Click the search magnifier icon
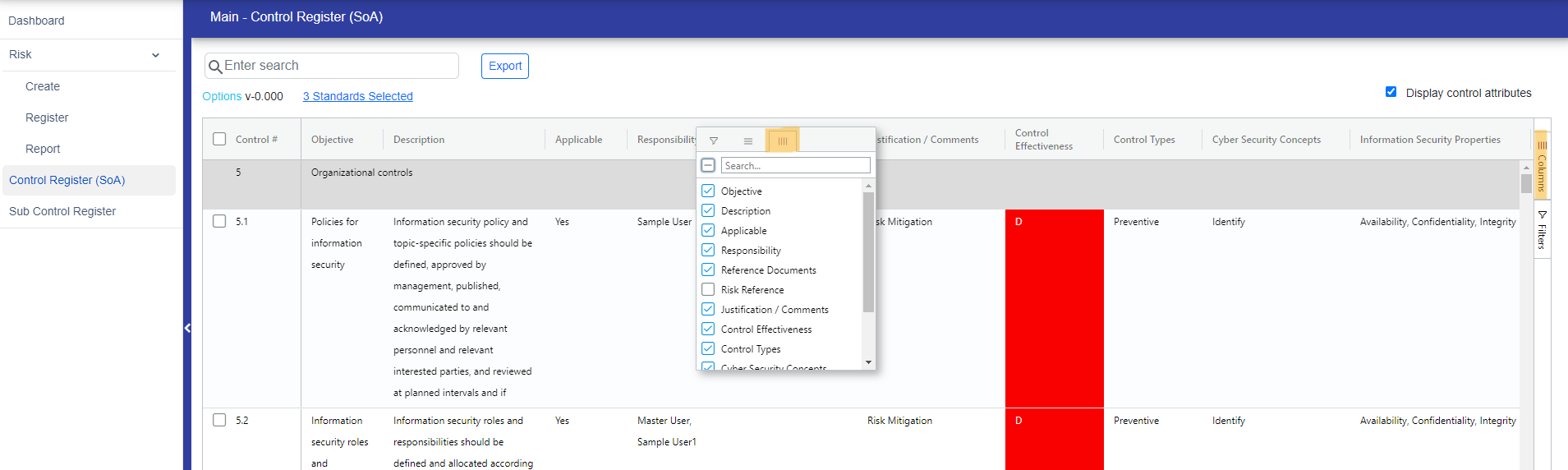 coord(215,67)
